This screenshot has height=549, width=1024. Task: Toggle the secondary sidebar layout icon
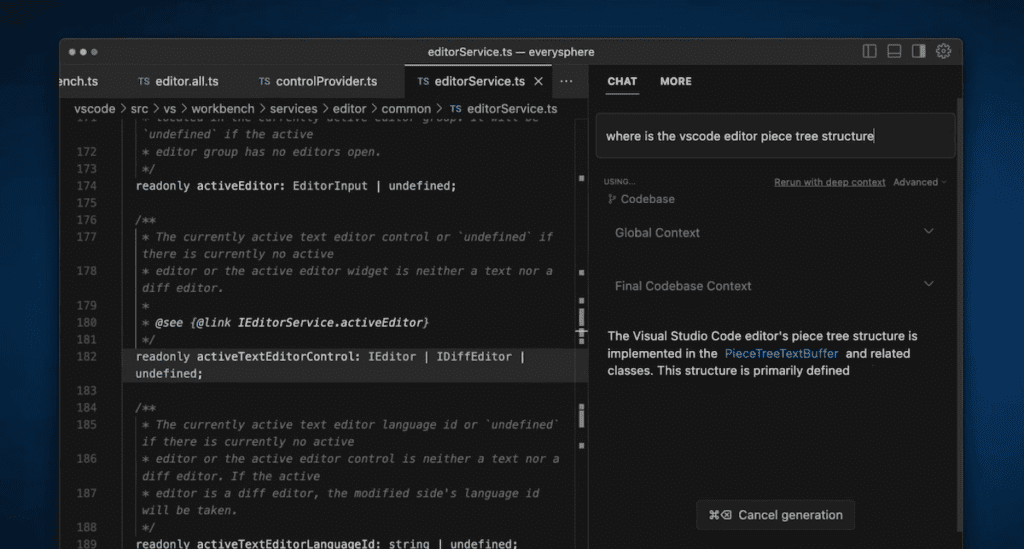point(919,52)
